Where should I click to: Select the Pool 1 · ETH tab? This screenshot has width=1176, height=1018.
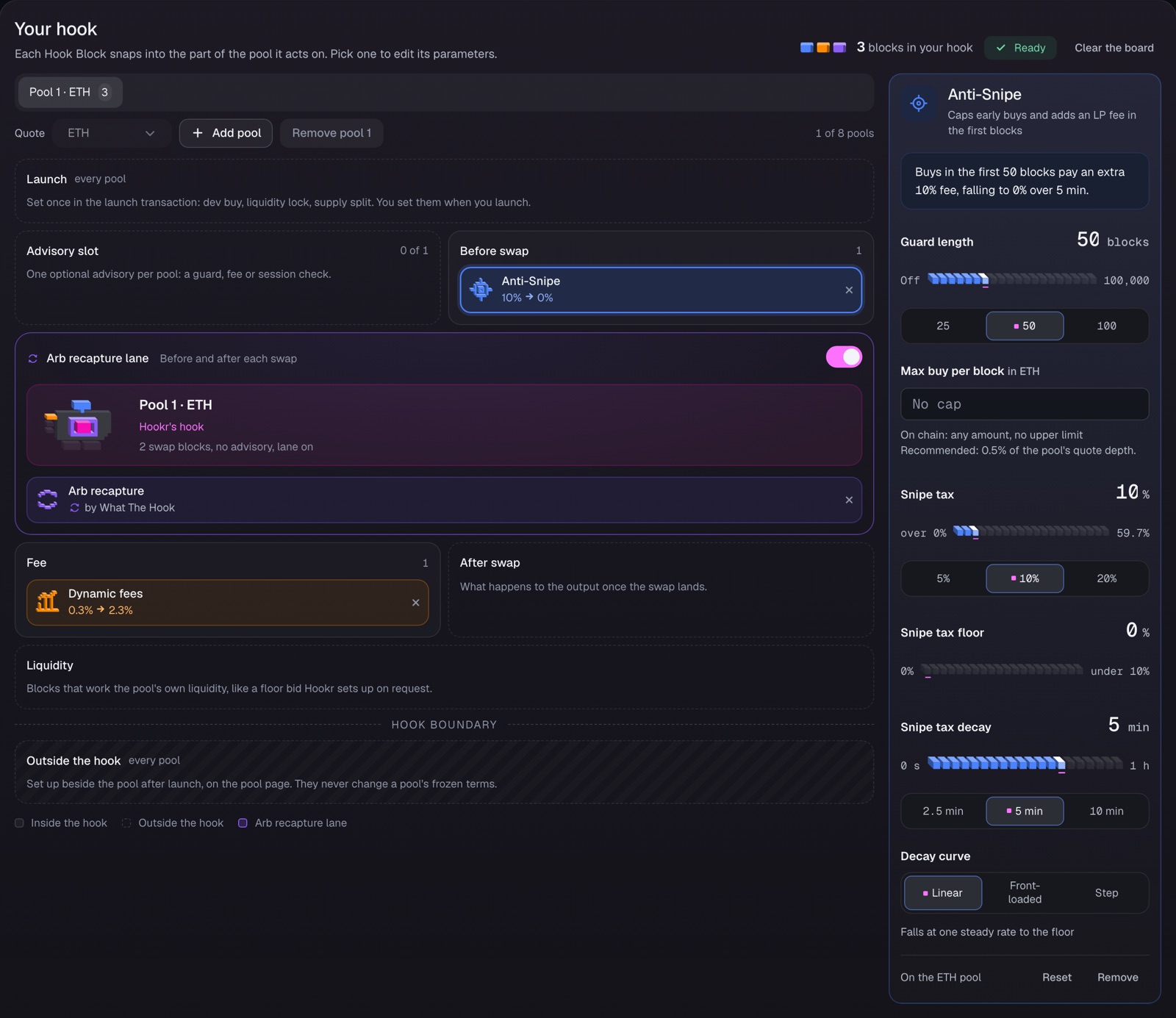(x=70, y=92)
